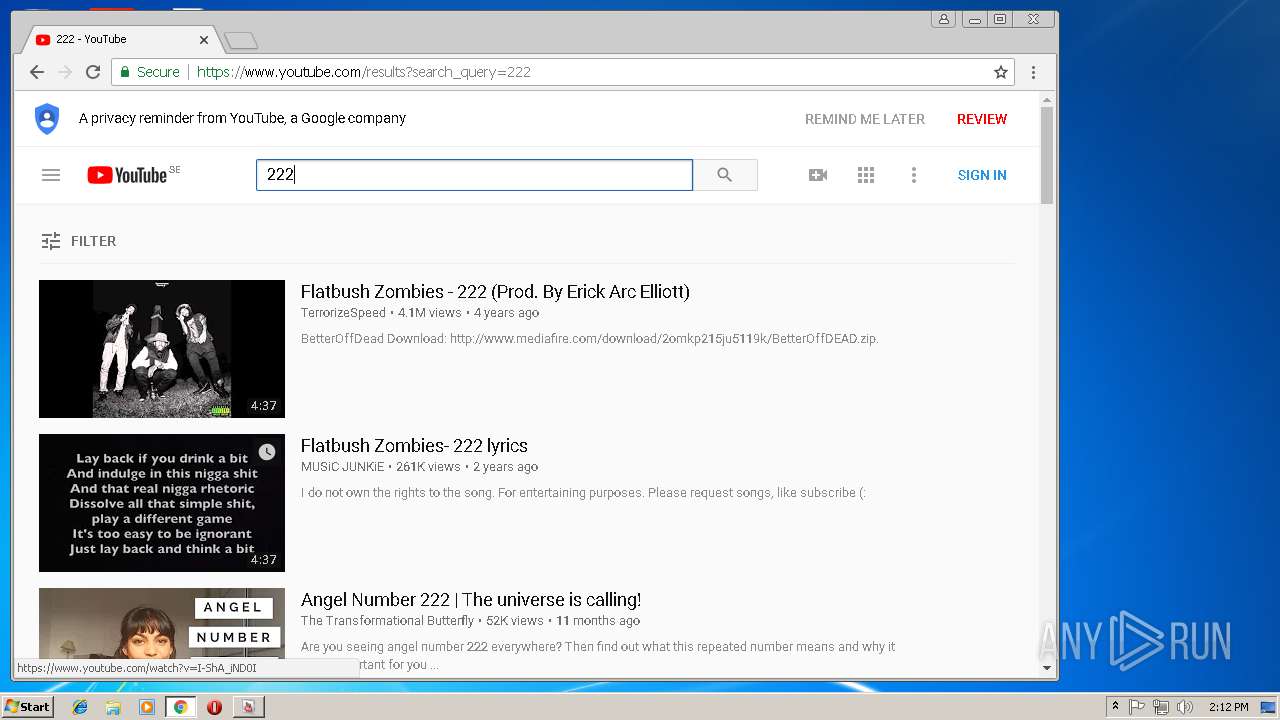Open YouTube settings three-dot icon

coord(913,175)
